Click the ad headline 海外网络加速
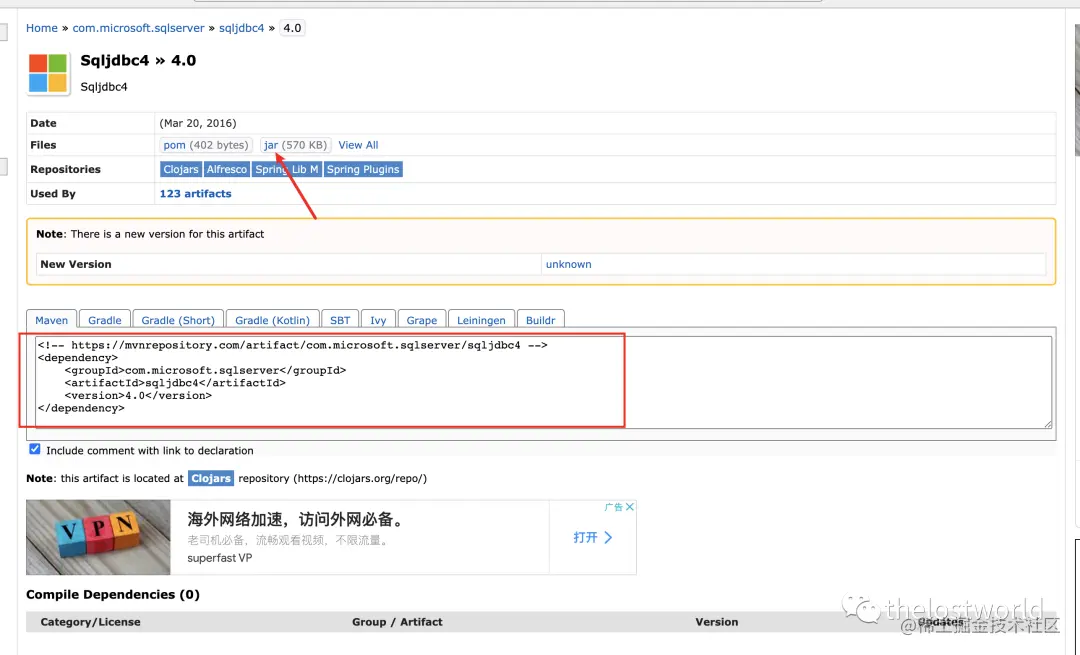Screen dimensions: 1080x655 tap(295, 519)
